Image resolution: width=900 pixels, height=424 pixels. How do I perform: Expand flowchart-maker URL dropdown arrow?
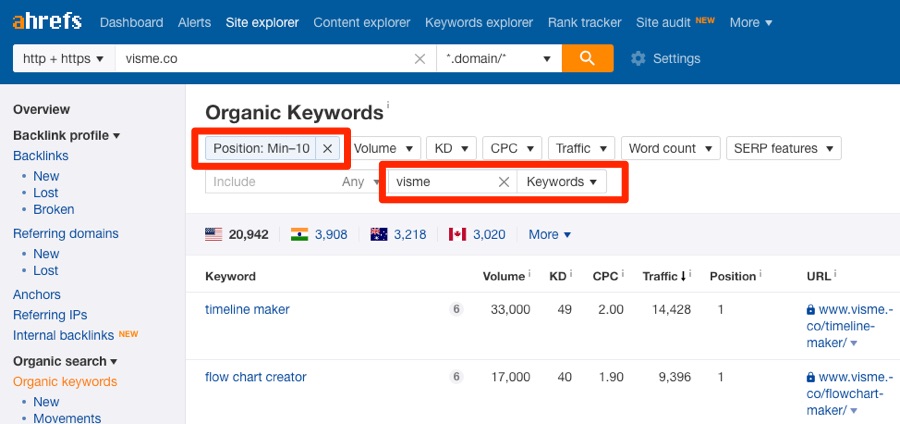854,411
